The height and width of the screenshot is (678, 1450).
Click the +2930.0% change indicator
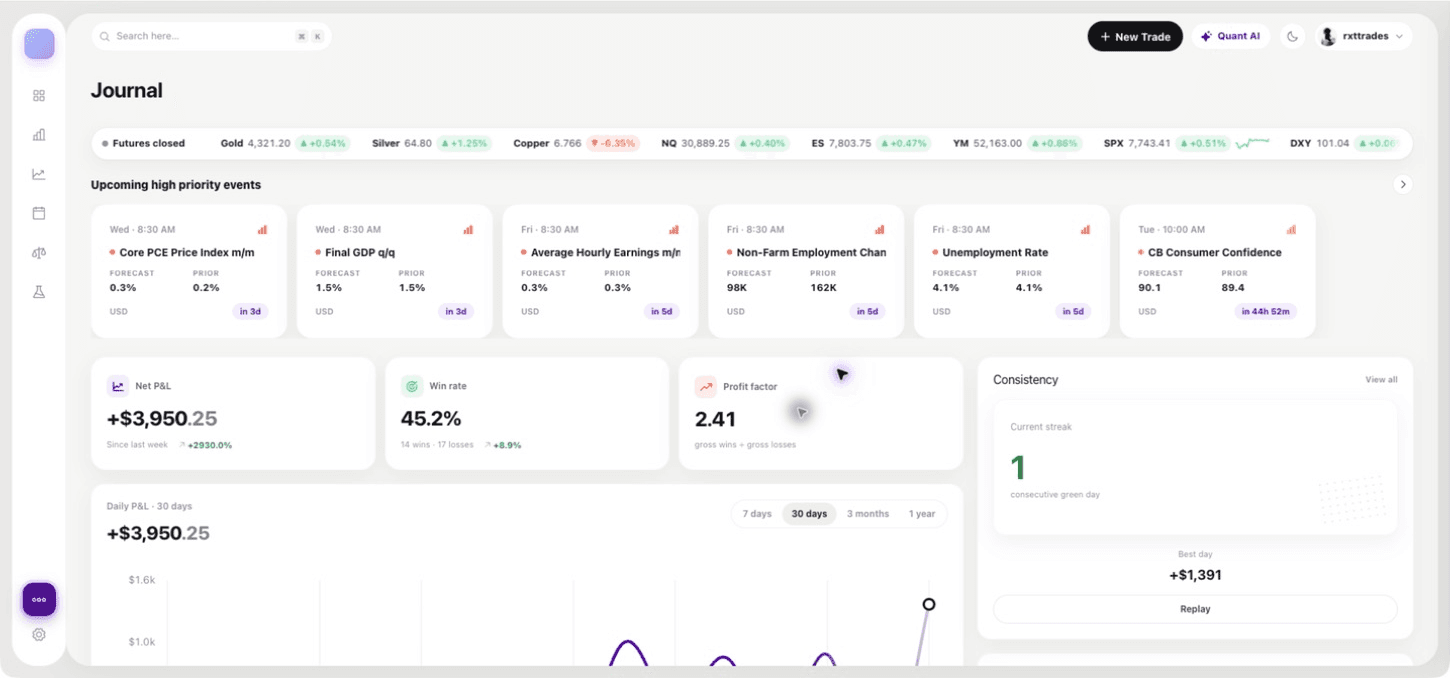click(206, 445)
